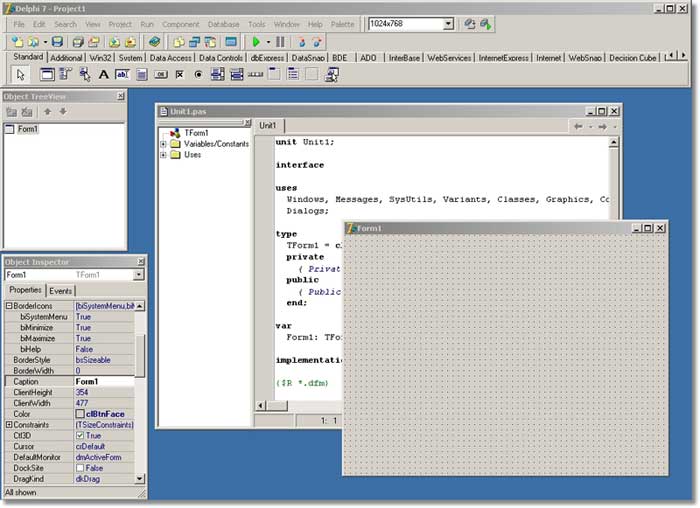
Task: Click the View Unit toolbar icon
Action: pos(179,42)
